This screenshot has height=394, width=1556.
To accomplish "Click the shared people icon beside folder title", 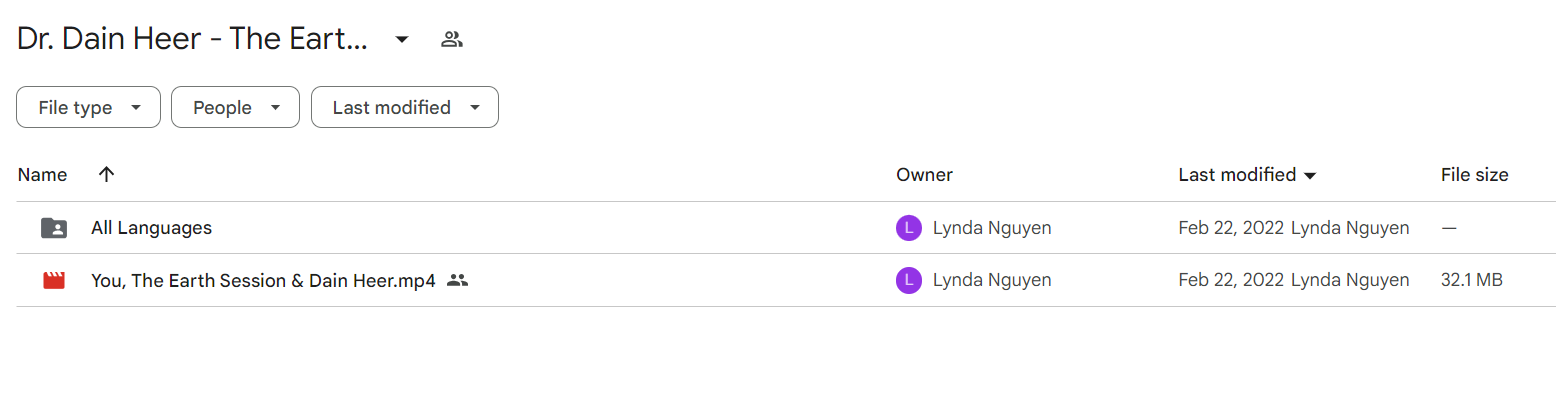I will pyautogui.click(x=452, y=40).
